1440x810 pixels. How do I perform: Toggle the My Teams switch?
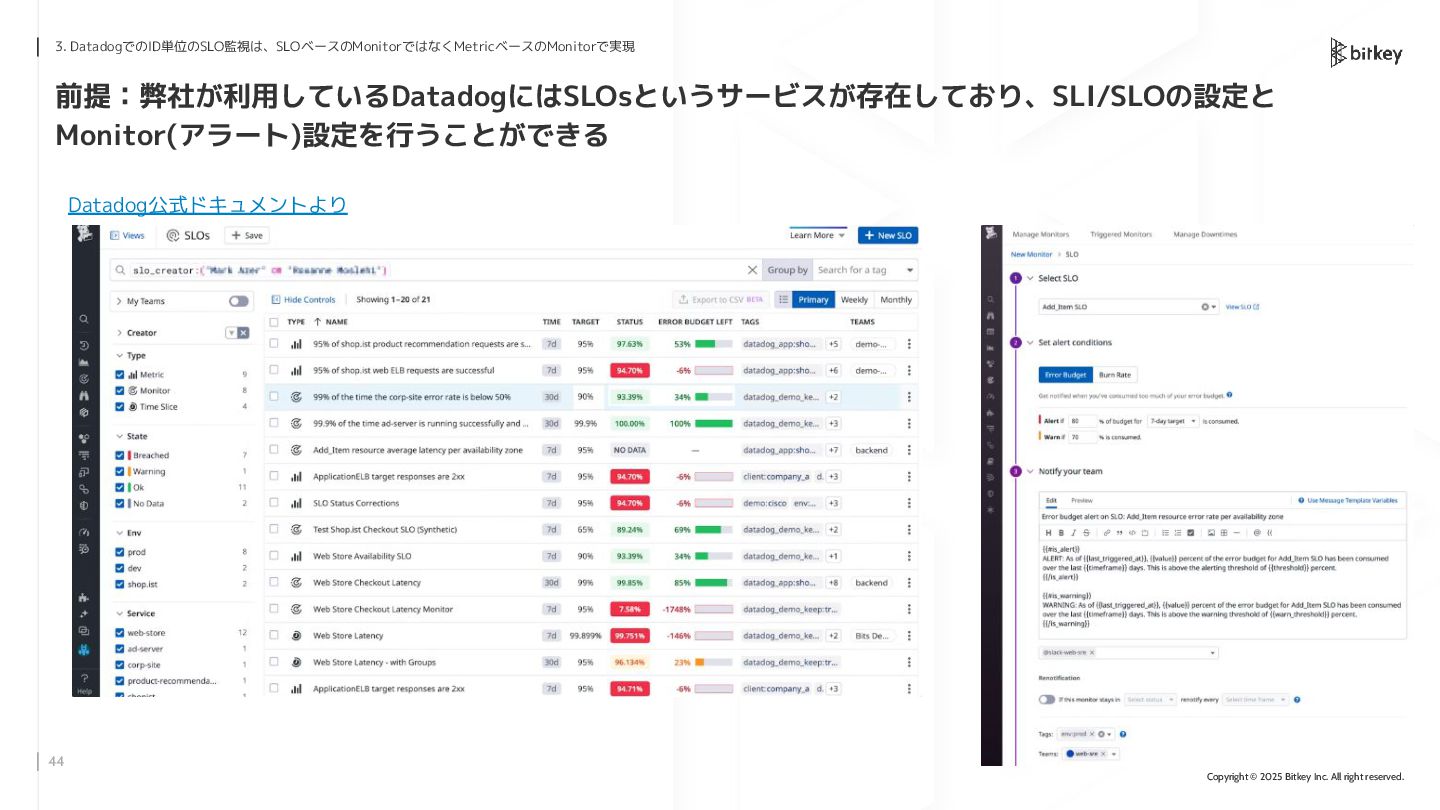238,301
